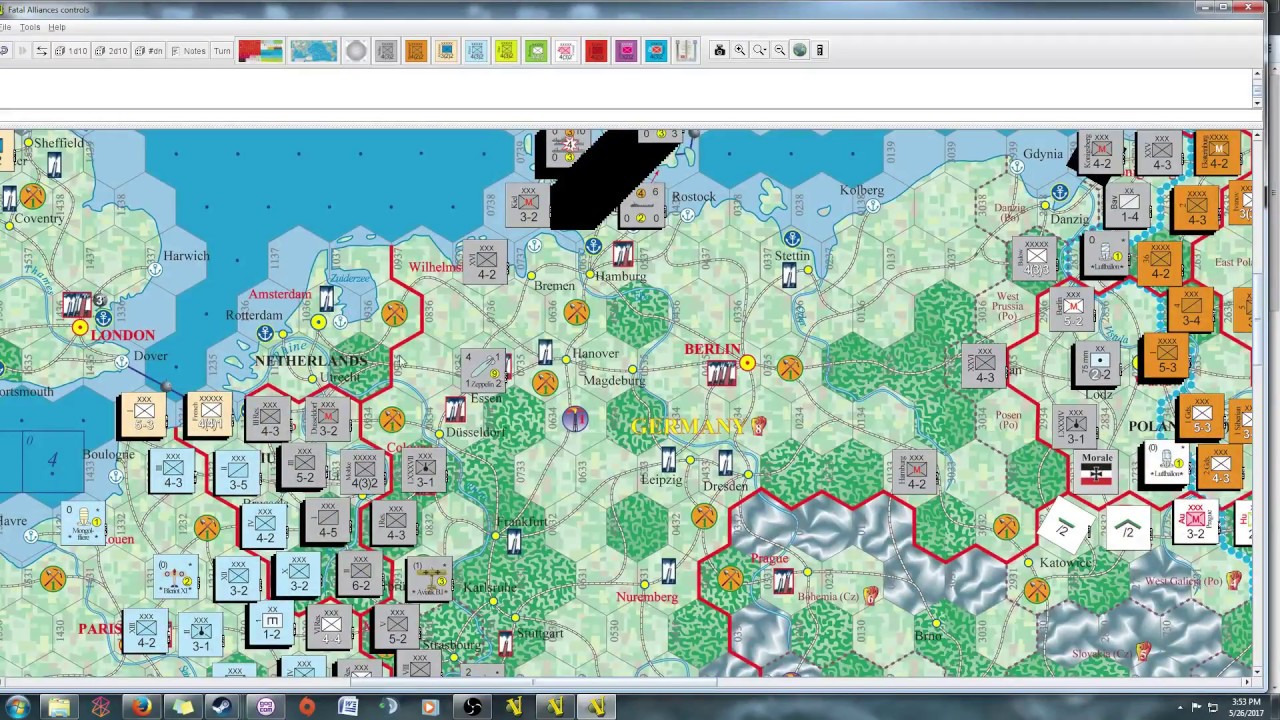Click the Berlin city label
1280x720 pixels.
pyautogui.click(x=712, y=349)
